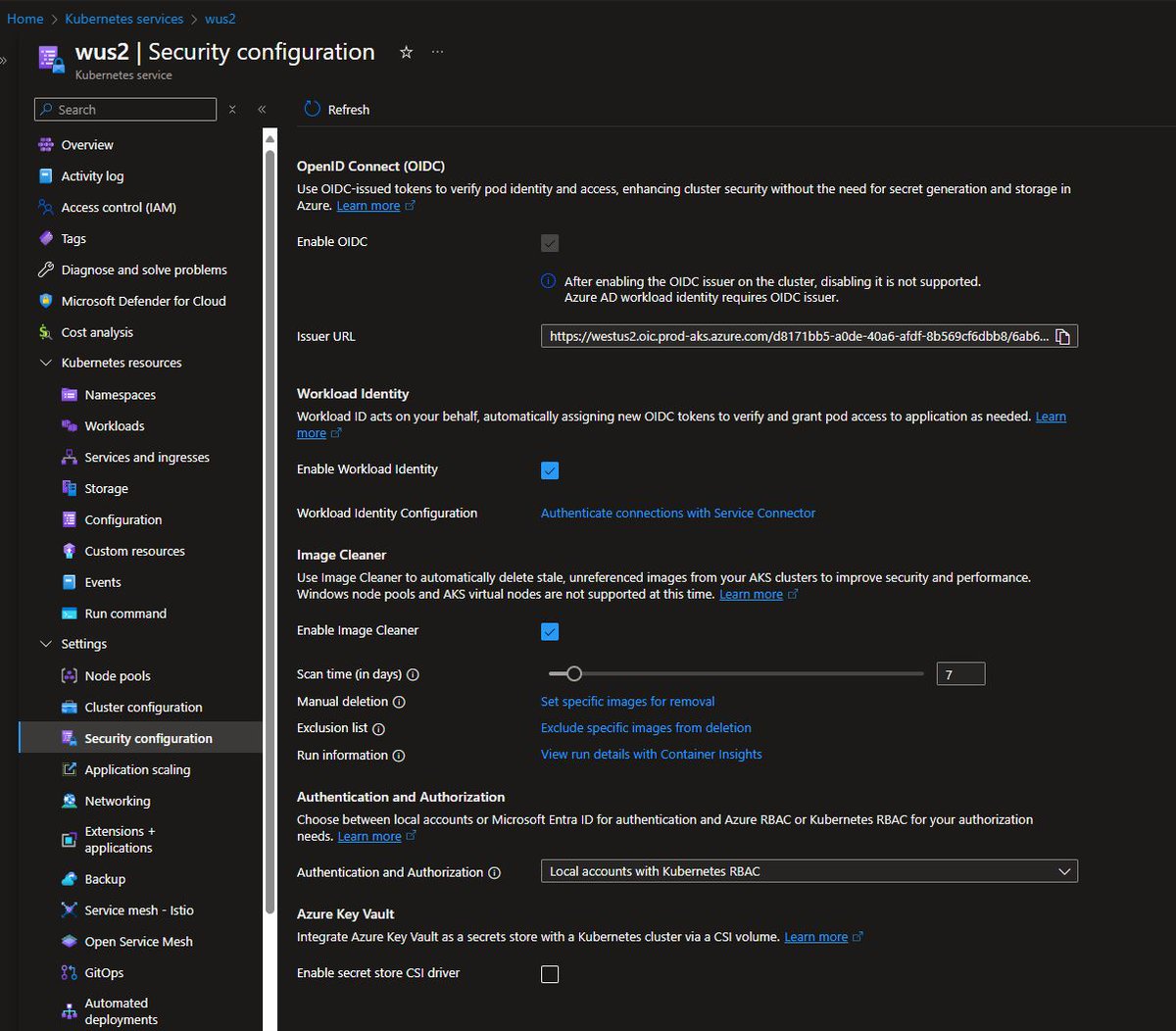This screenshot has height=1031, width=1176.
Task: Click info icon beside Authentication and Authorization label
Action: tap(494, 873)
